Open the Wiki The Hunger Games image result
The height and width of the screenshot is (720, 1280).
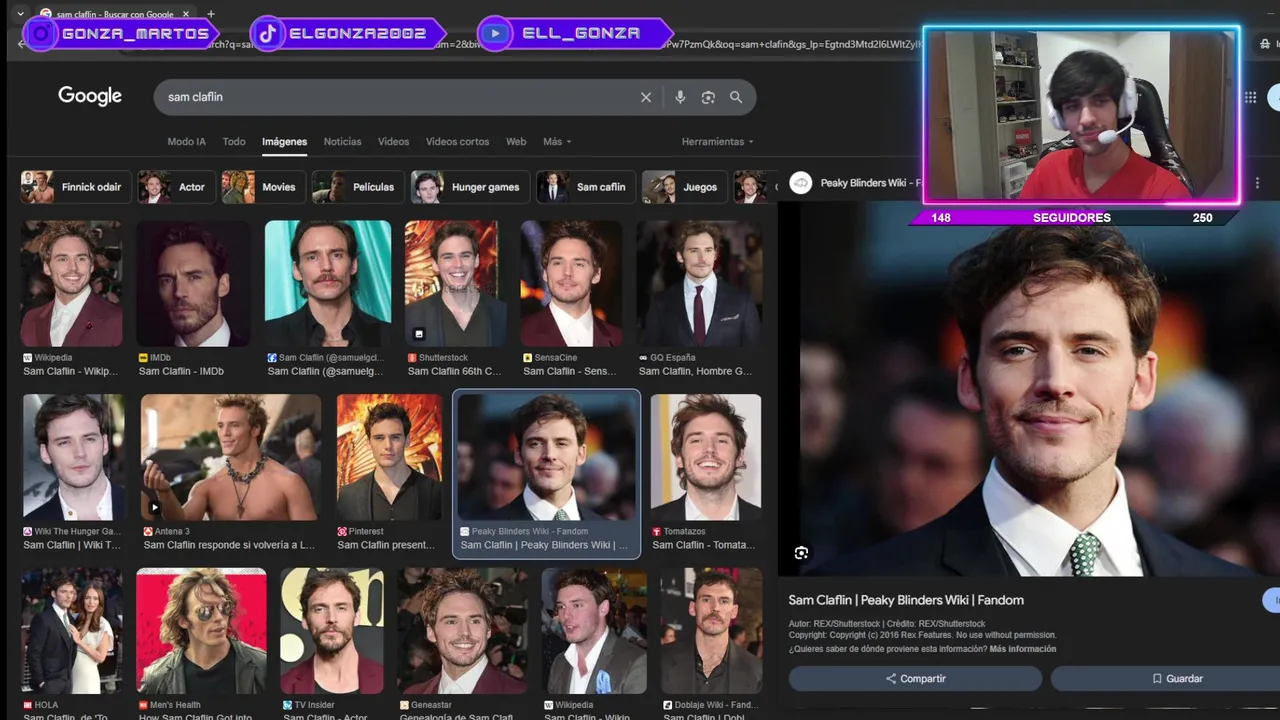pyautogui.click(x=74, y=457)
